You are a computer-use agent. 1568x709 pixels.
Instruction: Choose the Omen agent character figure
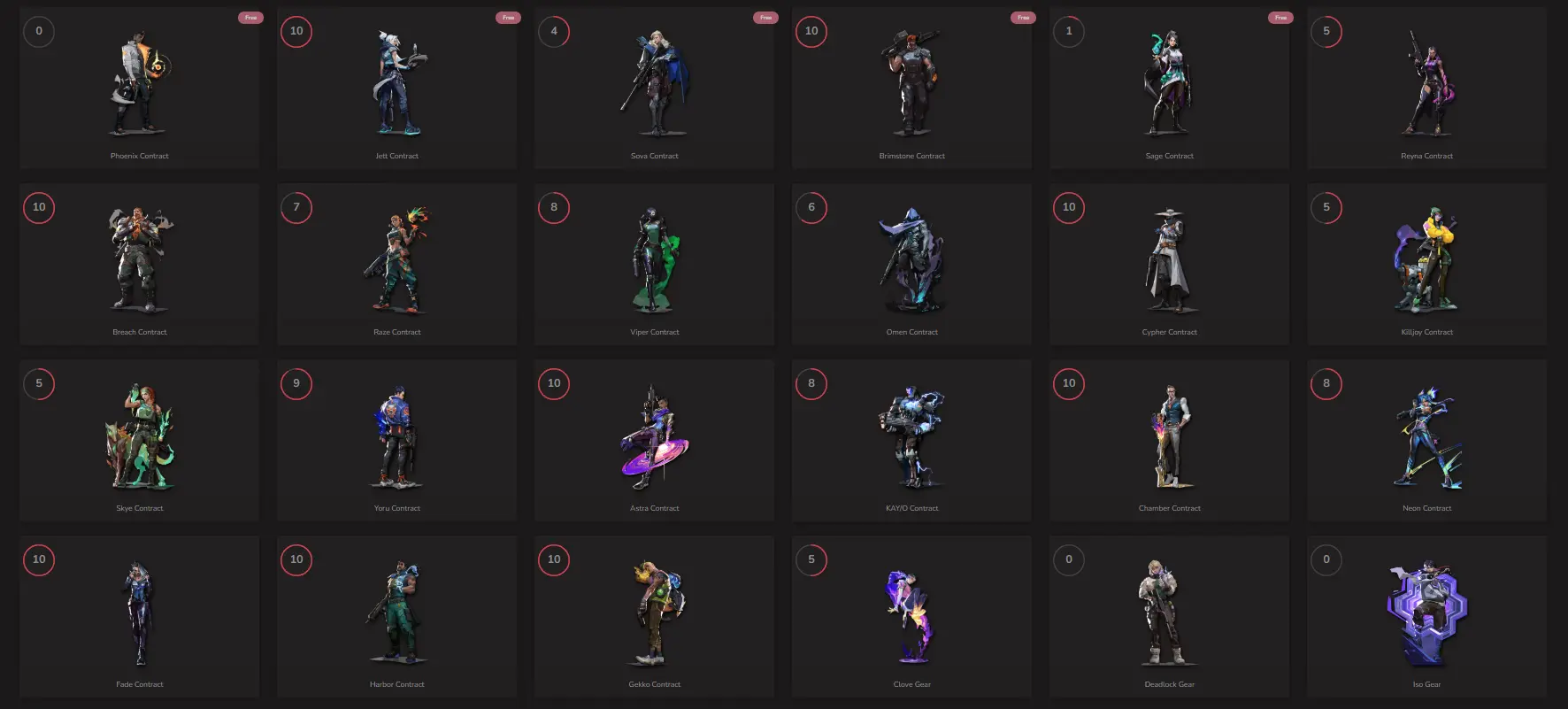912,258
